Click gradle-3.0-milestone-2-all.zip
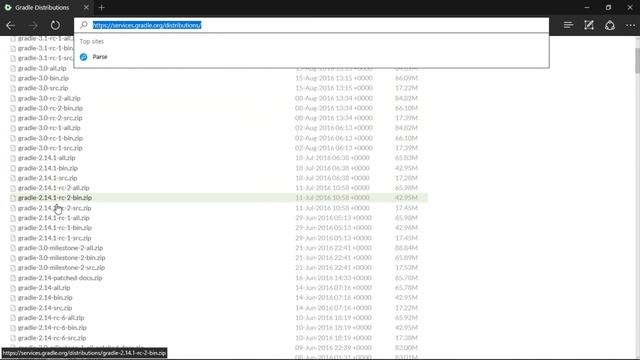The image size is (640, 360). 60,248
